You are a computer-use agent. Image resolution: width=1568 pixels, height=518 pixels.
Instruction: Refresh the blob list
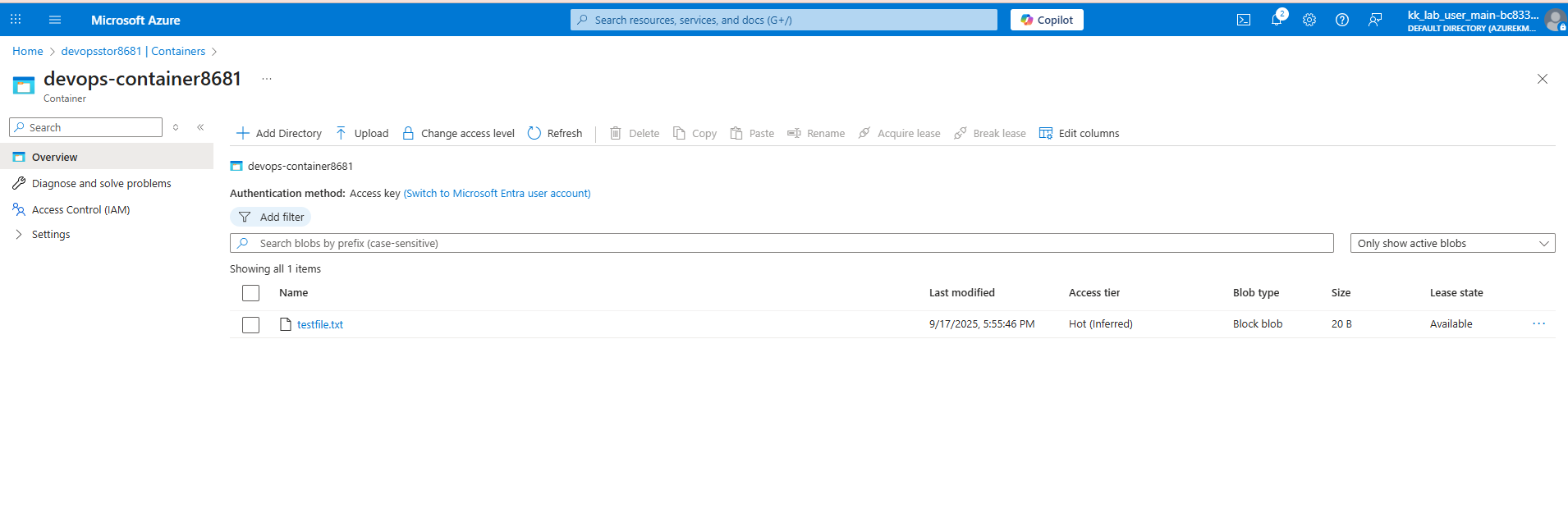tap(555, 133)
